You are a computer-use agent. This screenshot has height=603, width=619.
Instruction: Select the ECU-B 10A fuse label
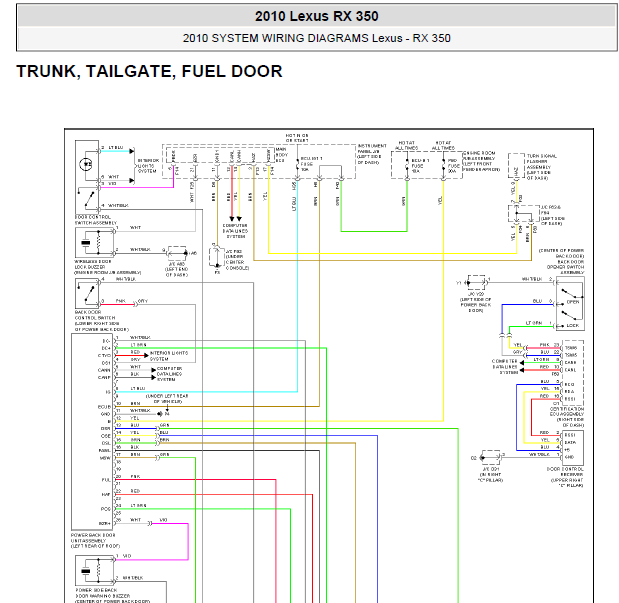pos(420,166)
